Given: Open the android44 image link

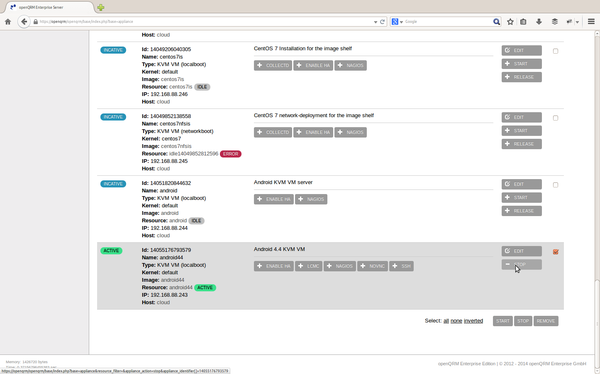Looking at the screenshot, I should (172, 280).
